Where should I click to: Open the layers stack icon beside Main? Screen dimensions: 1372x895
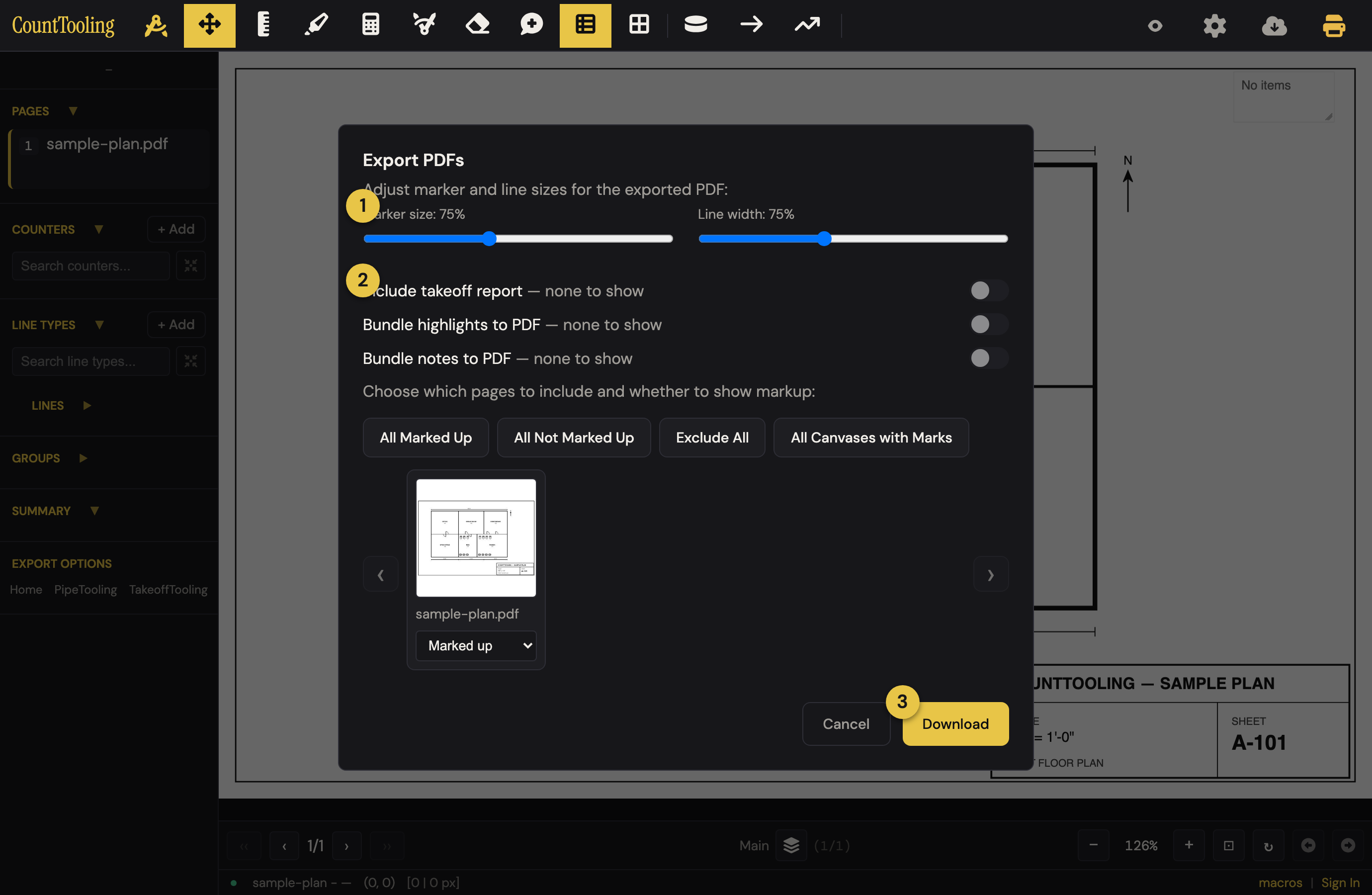click(x=791, y=845)
